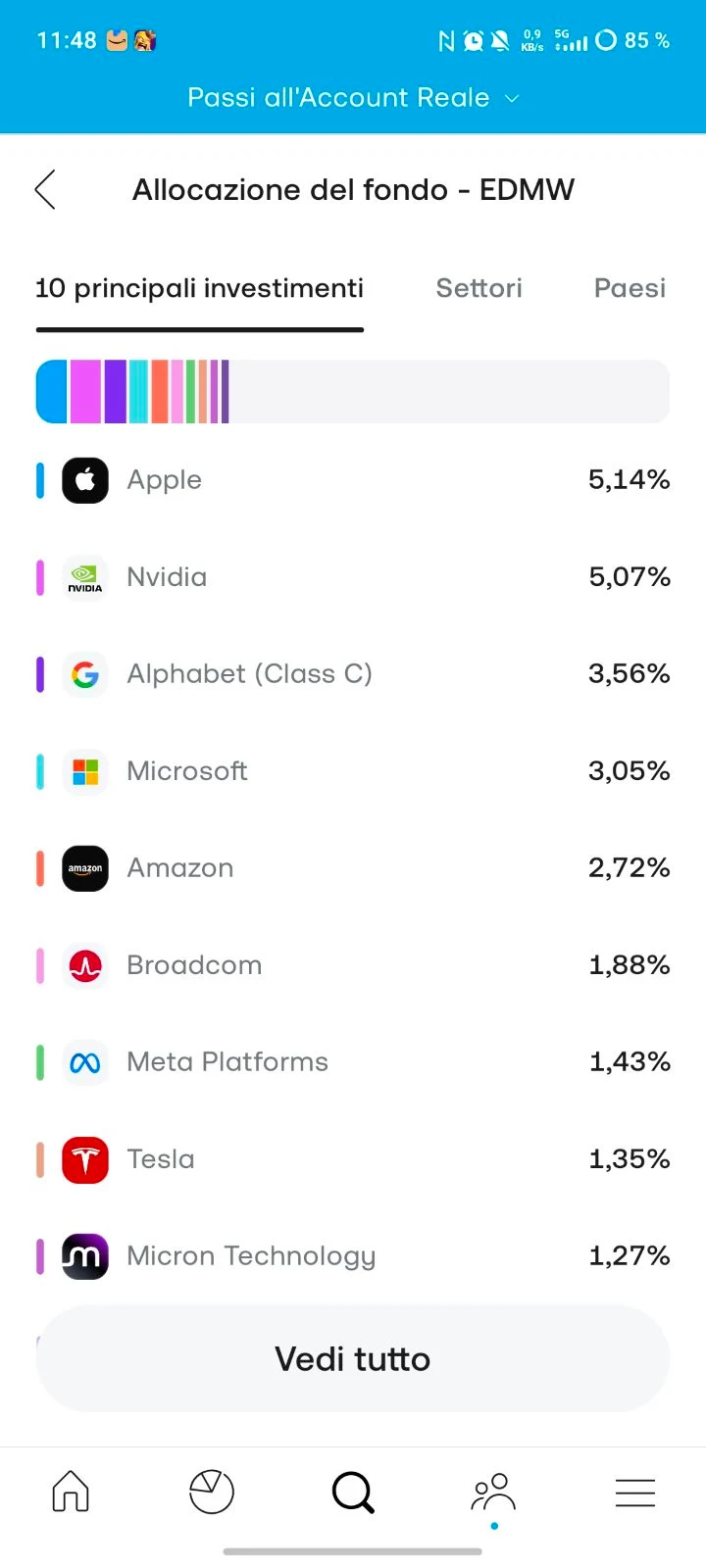Tap the search magnifier icon
706x1568 pixels.
(353, 1493)
